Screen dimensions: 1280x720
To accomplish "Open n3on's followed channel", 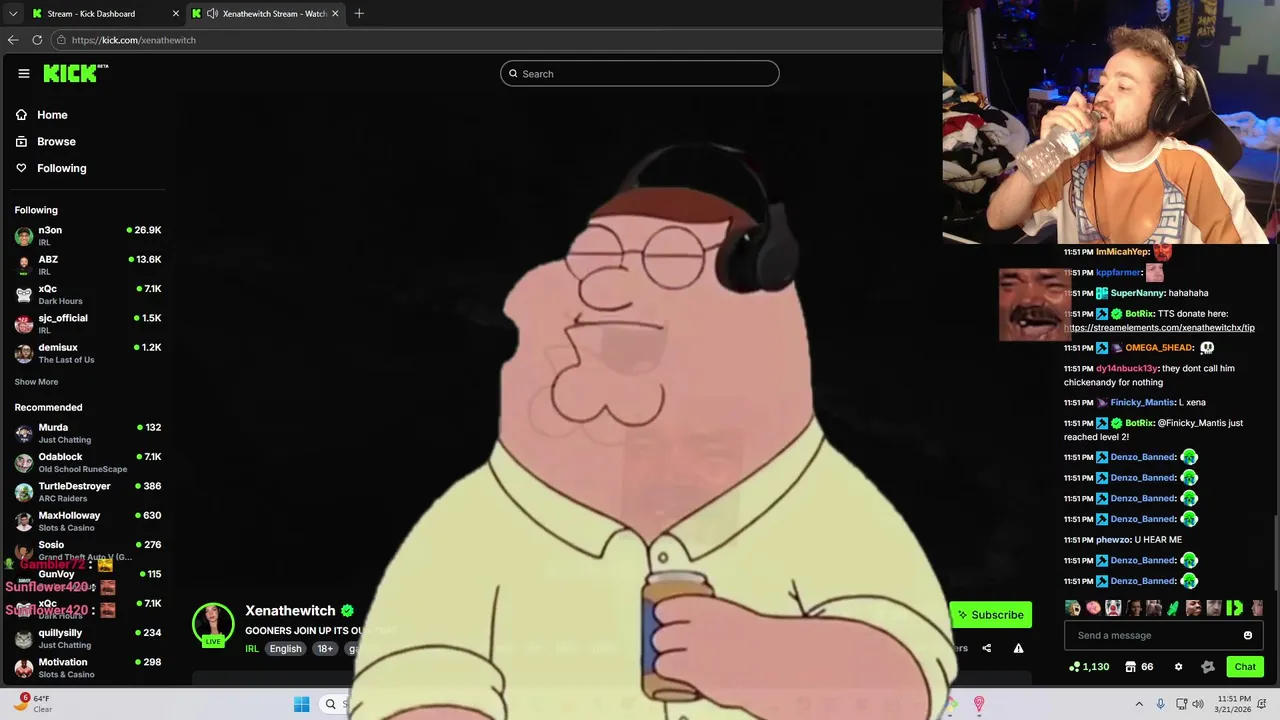I will click(x=88, y=235).
